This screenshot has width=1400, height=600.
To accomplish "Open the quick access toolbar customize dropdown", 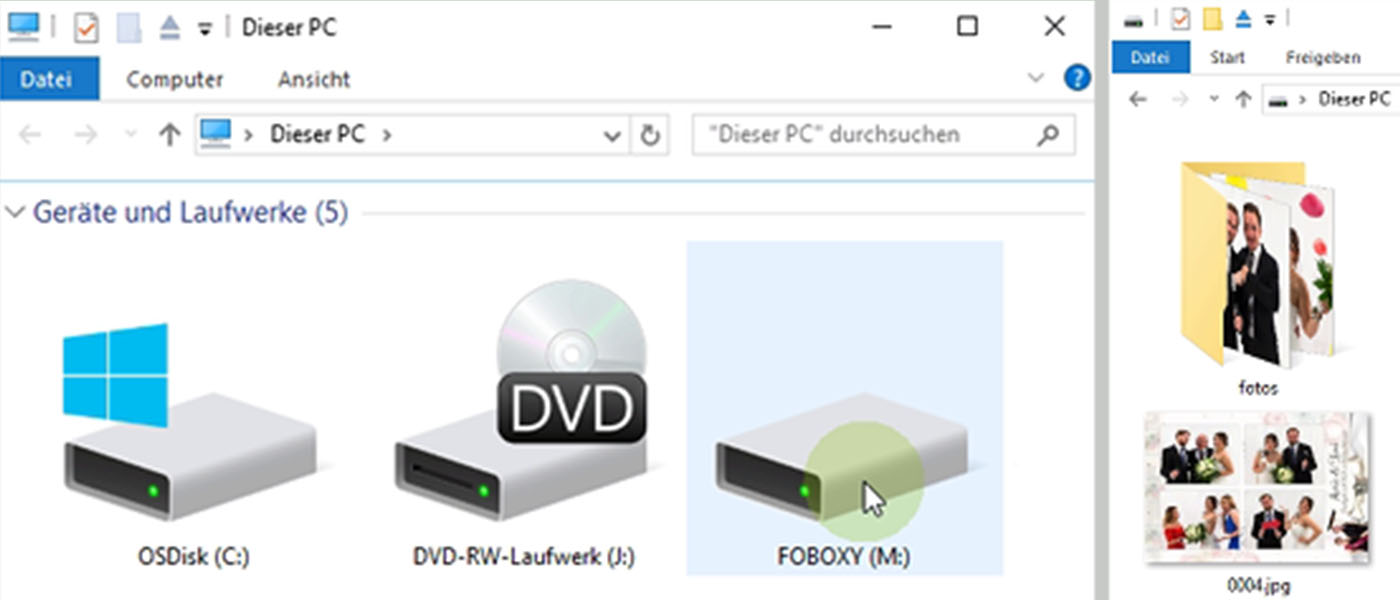I will coord(205,29).
